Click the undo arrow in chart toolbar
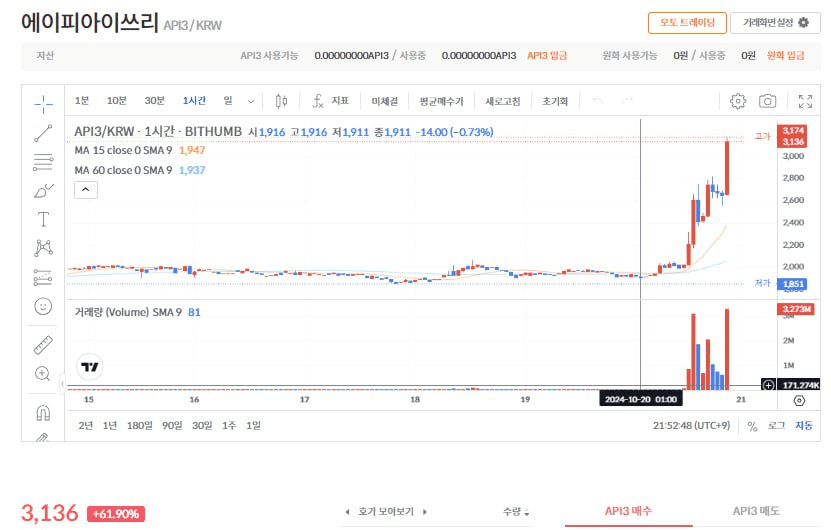Screen dimensions: 831x530 pyautogui.click(x=598, y=101)
